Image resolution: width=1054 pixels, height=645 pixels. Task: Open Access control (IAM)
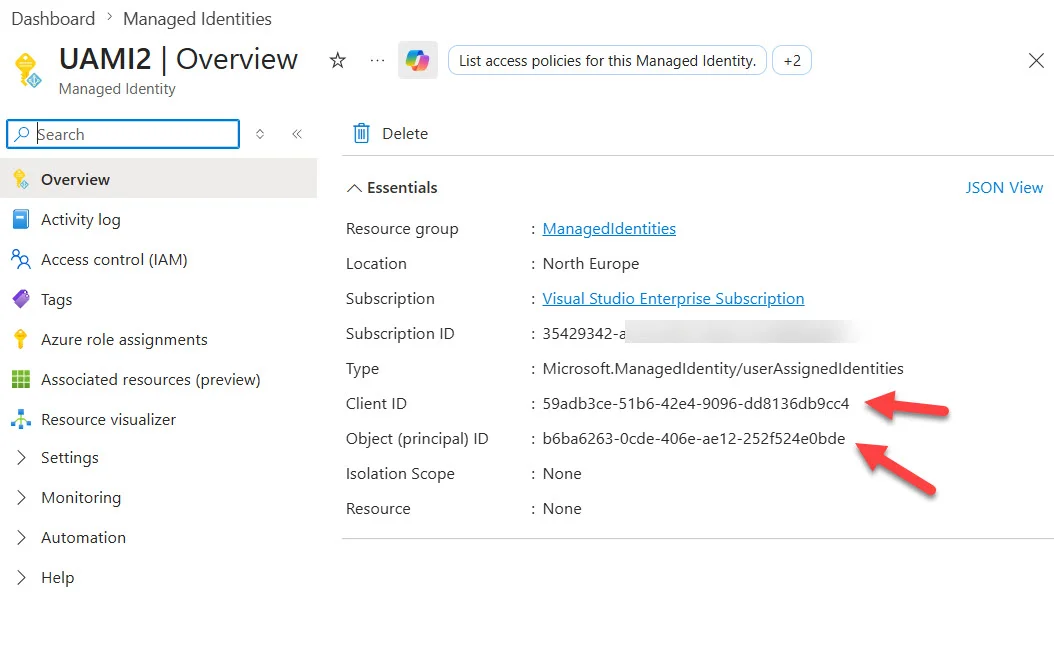(114, 259)
